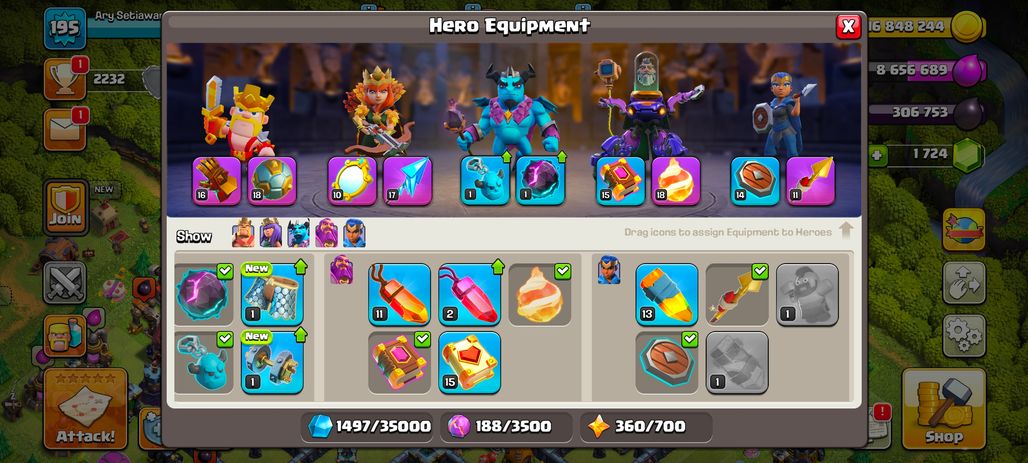Open the Shop button
1028x463 pixels.
944,409
